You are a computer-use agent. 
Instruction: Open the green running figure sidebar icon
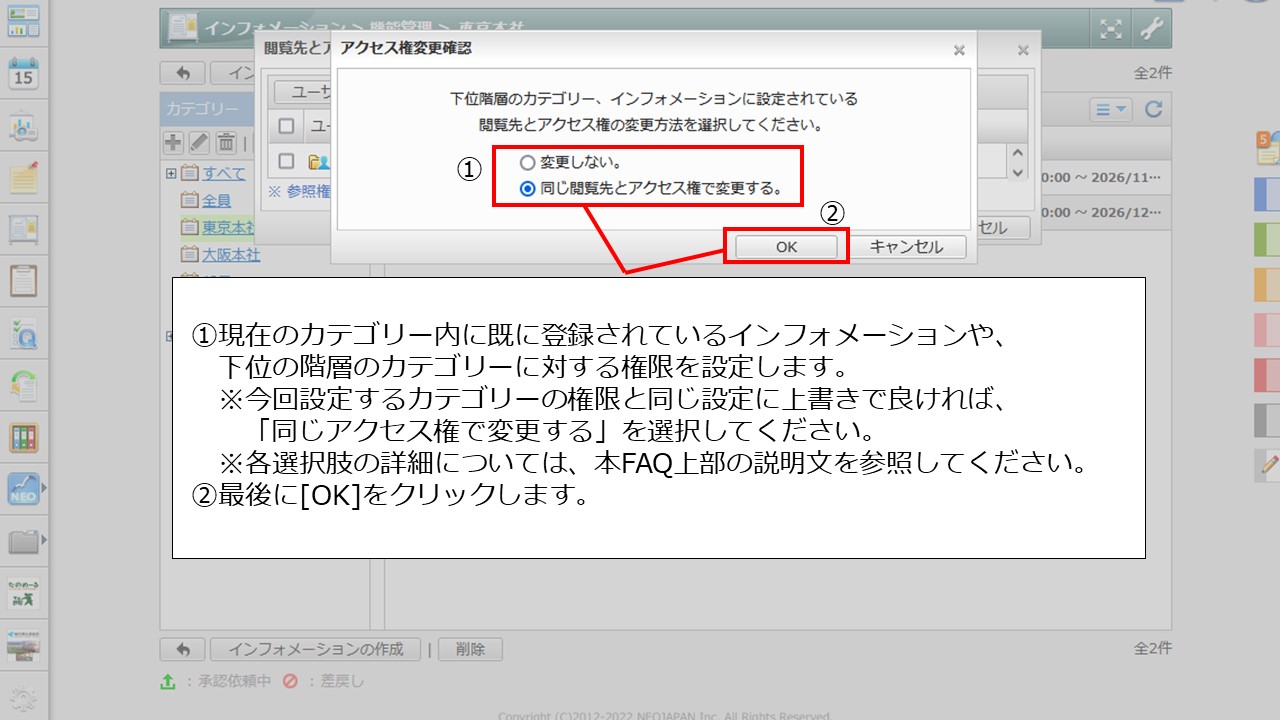pos(23,593)
